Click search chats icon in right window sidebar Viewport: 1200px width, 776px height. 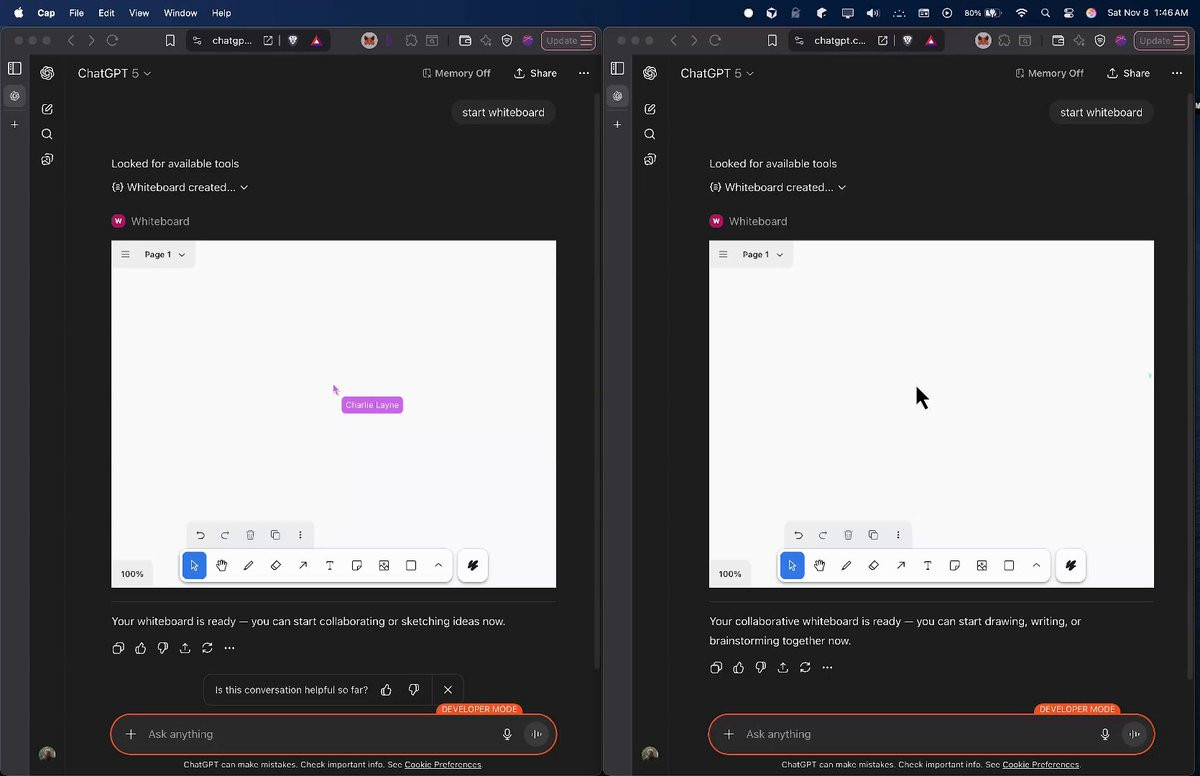point(649,134)
